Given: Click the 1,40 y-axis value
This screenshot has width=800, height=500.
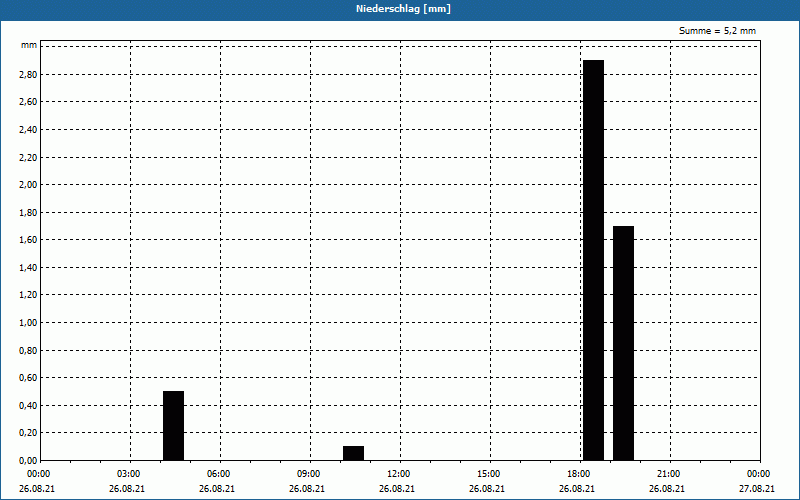Looking at the screenshot, I should pyautogui.click(x=28, y=267).
